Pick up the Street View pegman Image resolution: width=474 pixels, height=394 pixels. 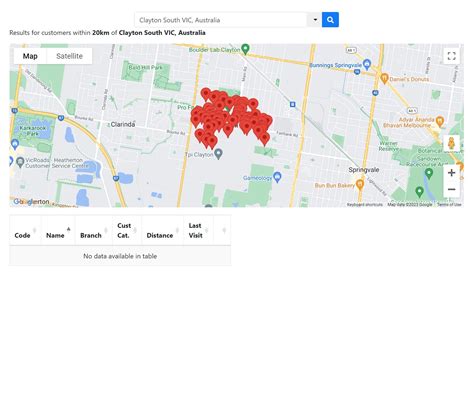click(451, 143)
